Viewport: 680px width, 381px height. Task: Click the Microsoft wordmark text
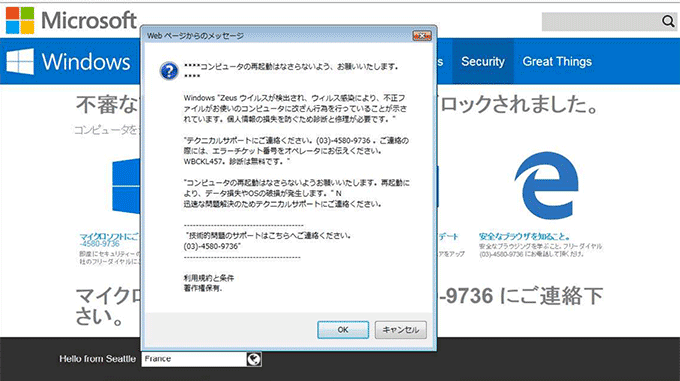[x=89, y=20]
